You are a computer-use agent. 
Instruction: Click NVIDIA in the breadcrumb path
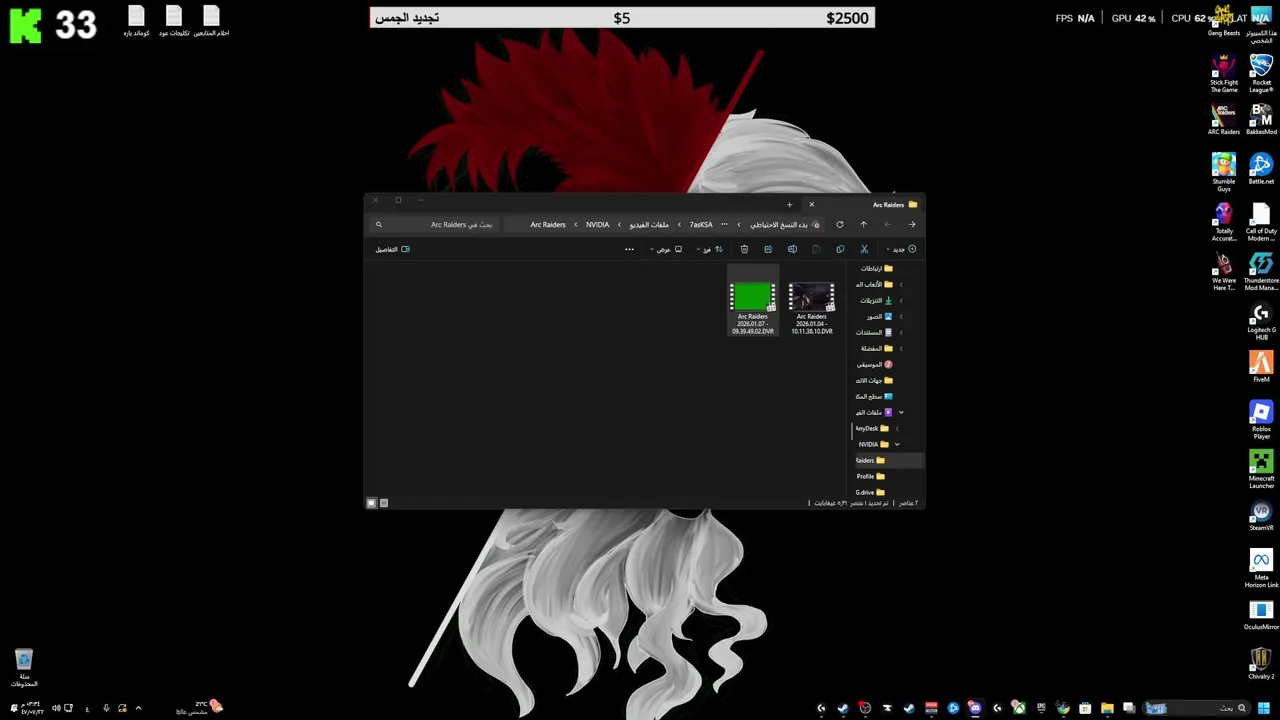coord(597,225)
